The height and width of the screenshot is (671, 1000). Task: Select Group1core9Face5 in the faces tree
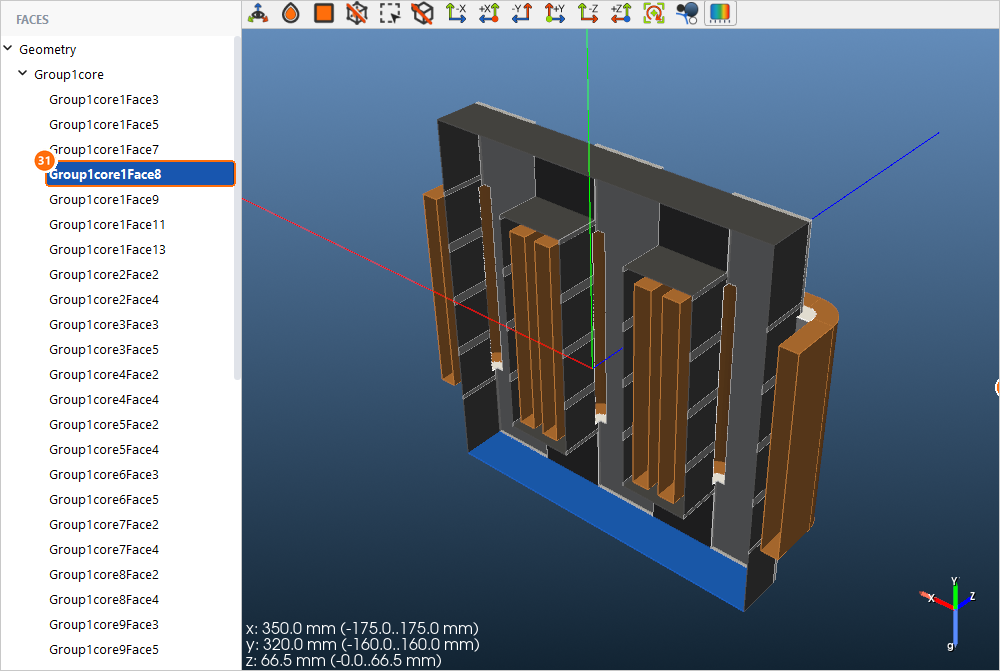(x=104, y=649)
